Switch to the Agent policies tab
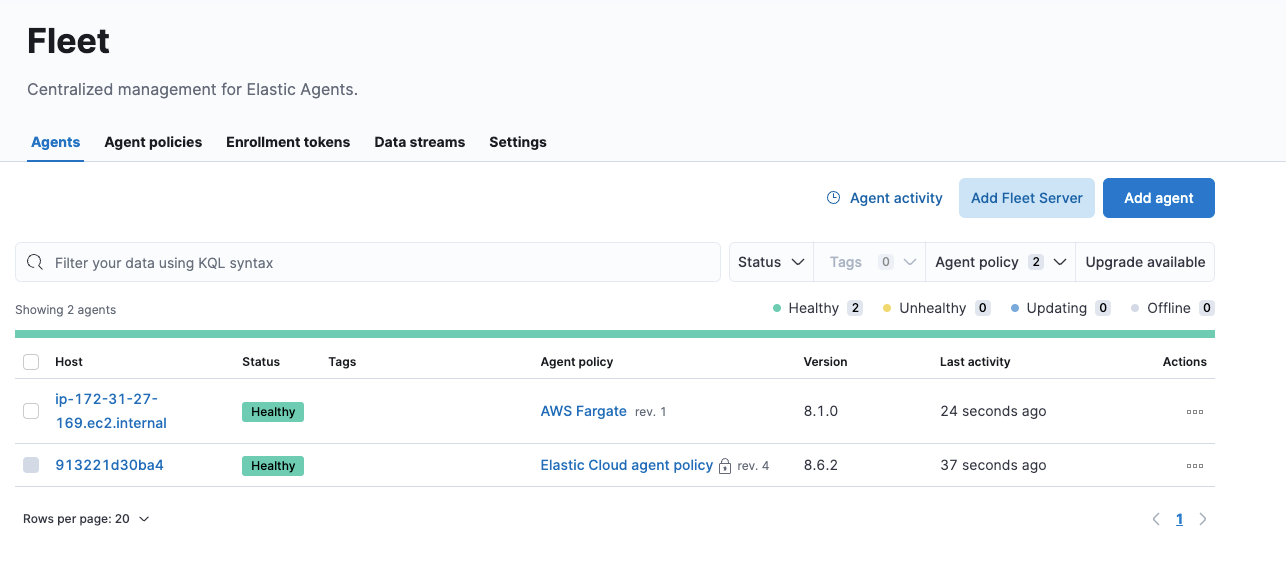 point(153,142)
